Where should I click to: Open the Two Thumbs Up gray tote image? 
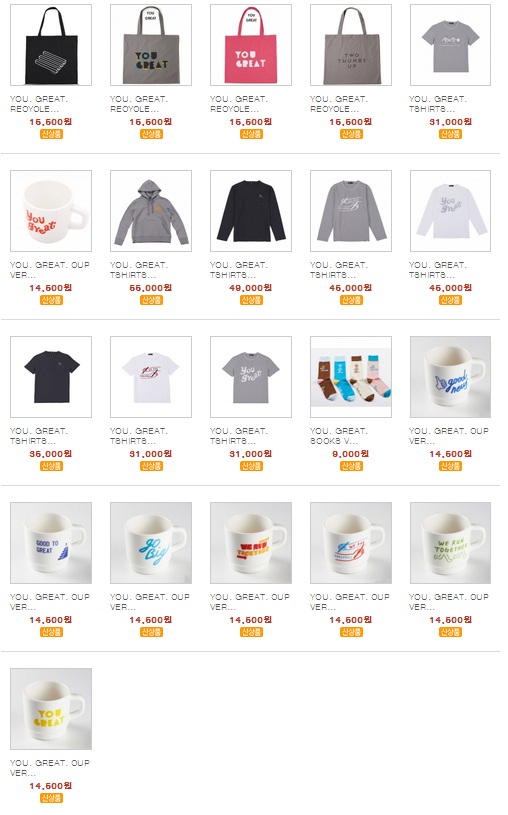[351, 45]
